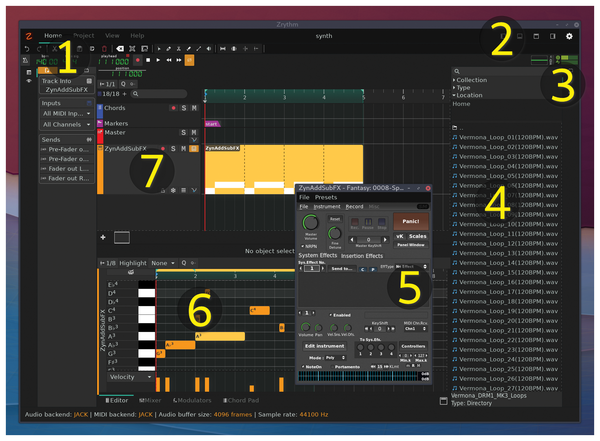Switch to the Mixer bottom tab
The width and height of the screenshot is (600, 441).
point(150,400)
